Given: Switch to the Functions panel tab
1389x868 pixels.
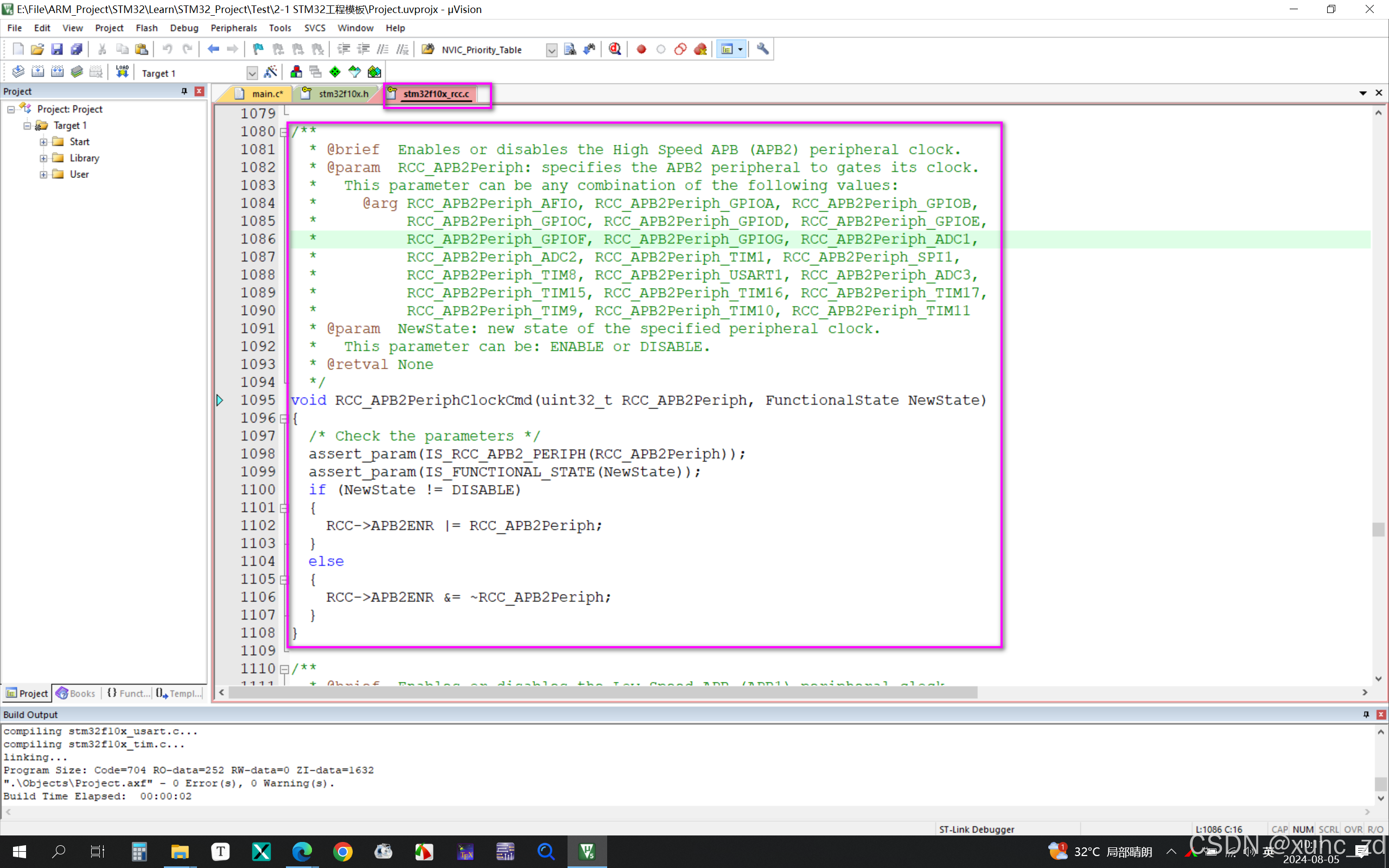Looking at the screenshot, I should (x=129, y=693).
